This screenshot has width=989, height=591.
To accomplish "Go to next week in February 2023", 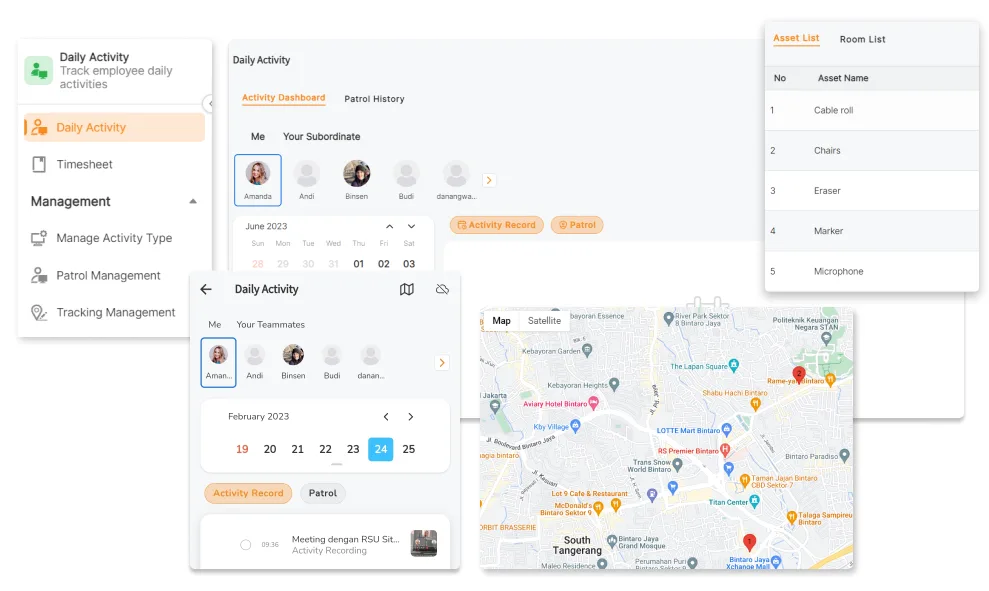I will click(x=410, y=416).
